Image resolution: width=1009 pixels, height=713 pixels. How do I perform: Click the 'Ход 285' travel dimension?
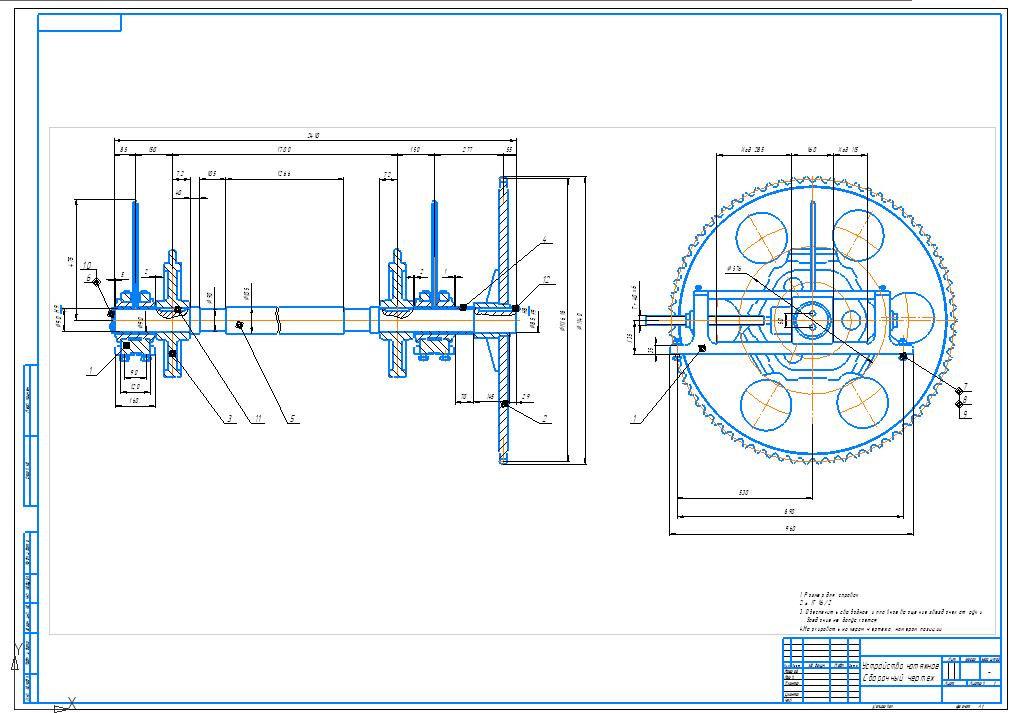tap(752, 150)
